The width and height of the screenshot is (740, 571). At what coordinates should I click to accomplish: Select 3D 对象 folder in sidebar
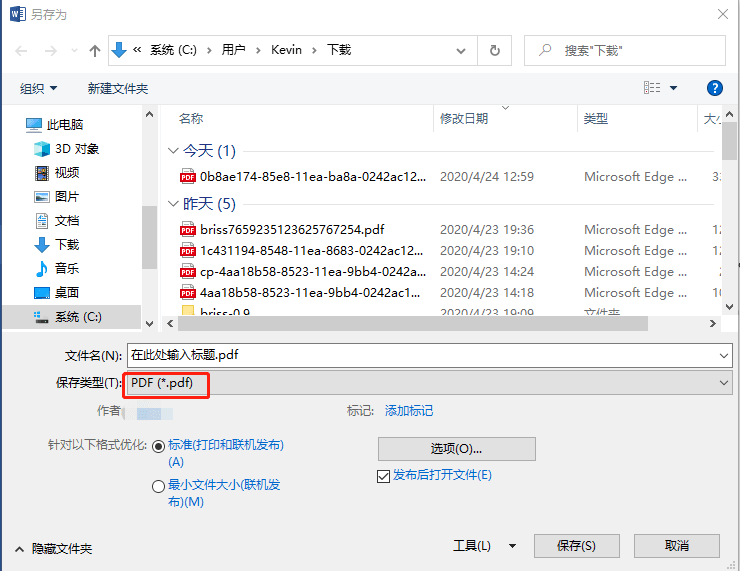click(76, 148)
